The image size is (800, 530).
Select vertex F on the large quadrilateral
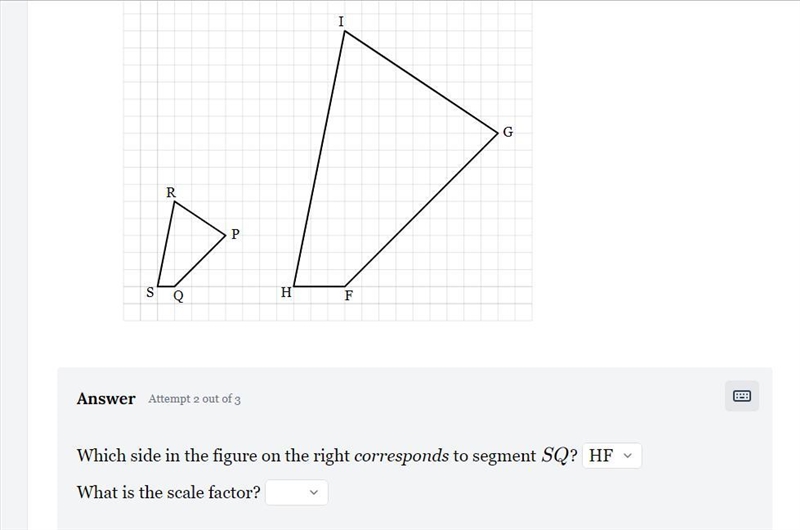pos(345,286)
